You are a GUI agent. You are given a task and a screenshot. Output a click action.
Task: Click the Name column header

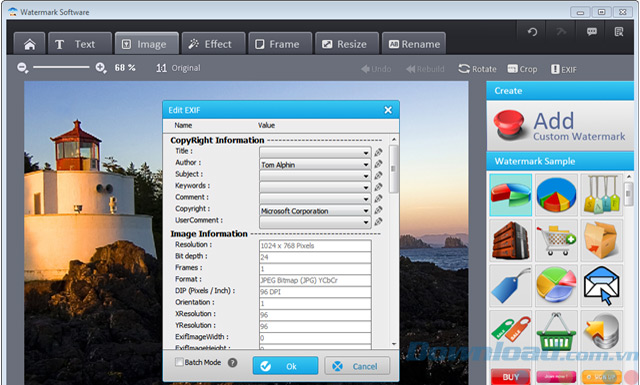click(x=183, y=125)
